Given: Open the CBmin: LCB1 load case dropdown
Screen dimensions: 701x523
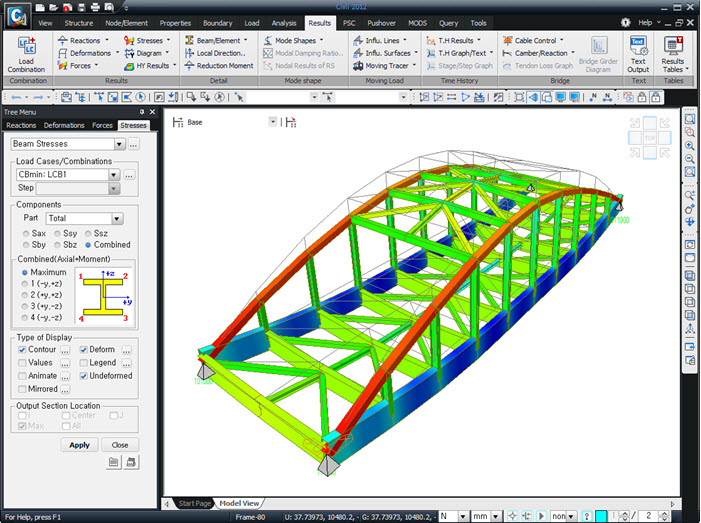Looking at the screenshot, I should (x=114, y=174).
